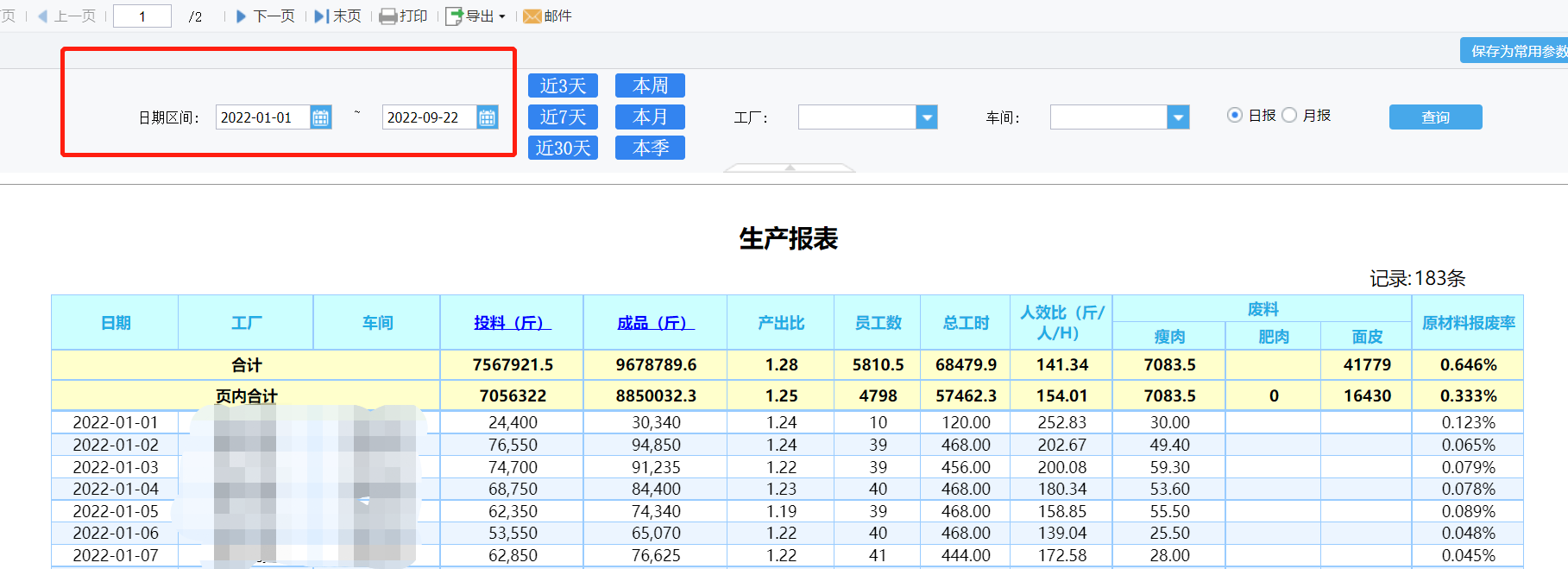Choose the 近30天 quick range
The image size is (1568, 569).
coord(563,148)
